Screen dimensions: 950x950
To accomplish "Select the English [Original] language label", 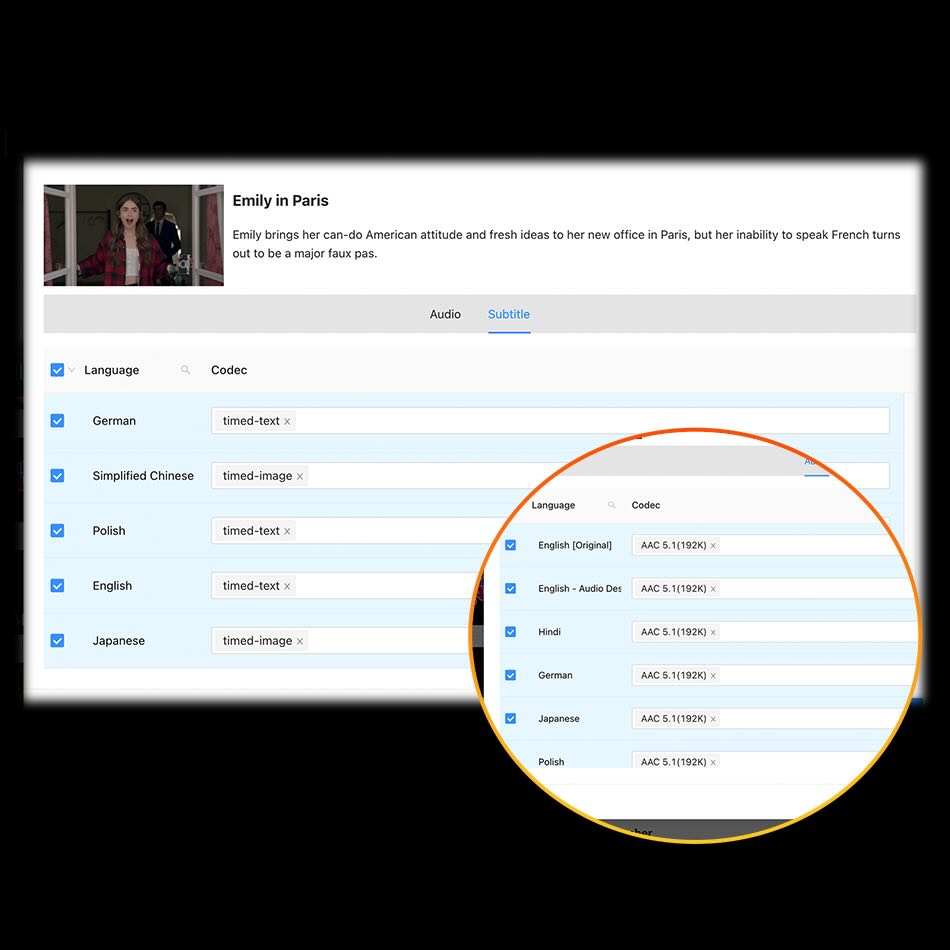I will click(575, 545).
